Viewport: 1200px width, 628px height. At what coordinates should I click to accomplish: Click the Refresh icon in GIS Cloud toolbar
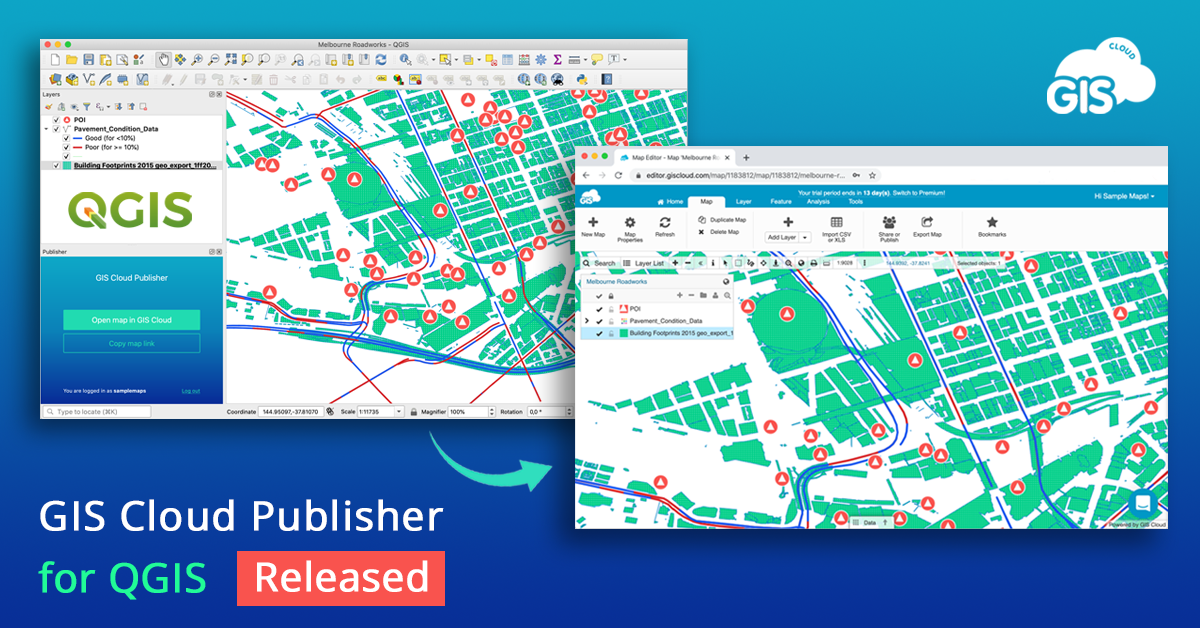coord(663,222)
